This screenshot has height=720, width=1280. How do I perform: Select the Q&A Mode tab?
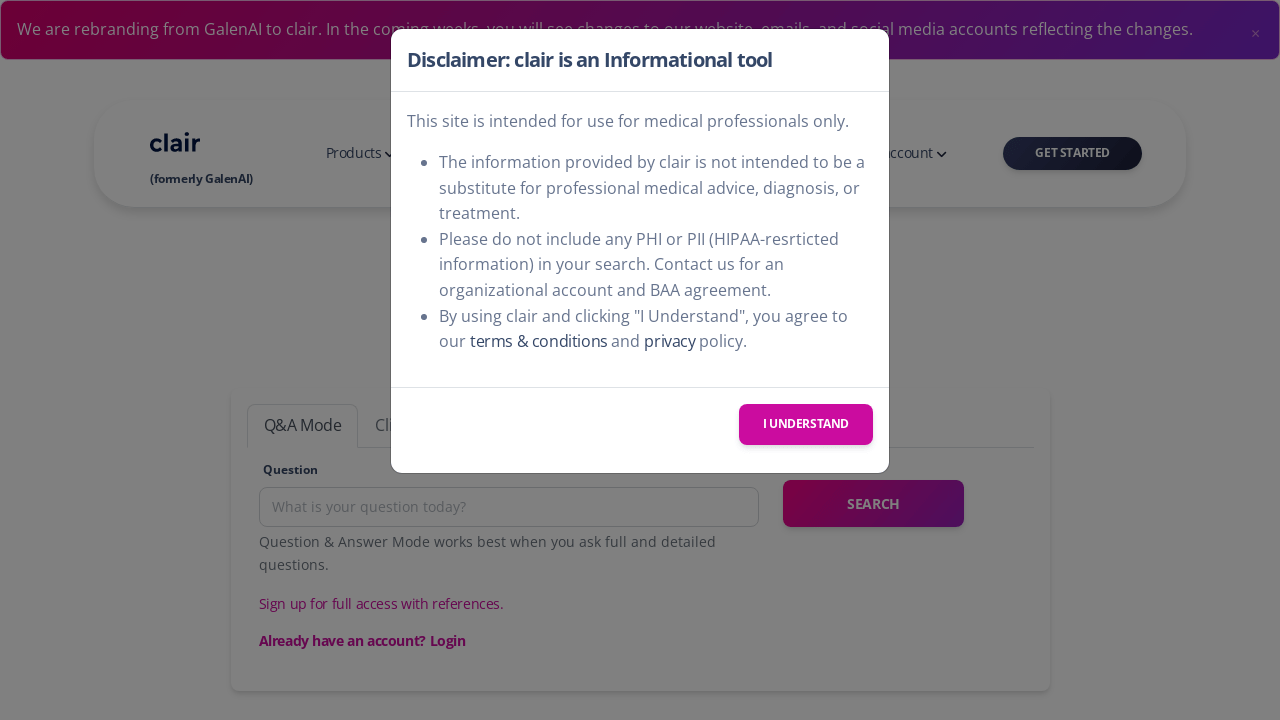pyautogui.click(x=302, y=425)
